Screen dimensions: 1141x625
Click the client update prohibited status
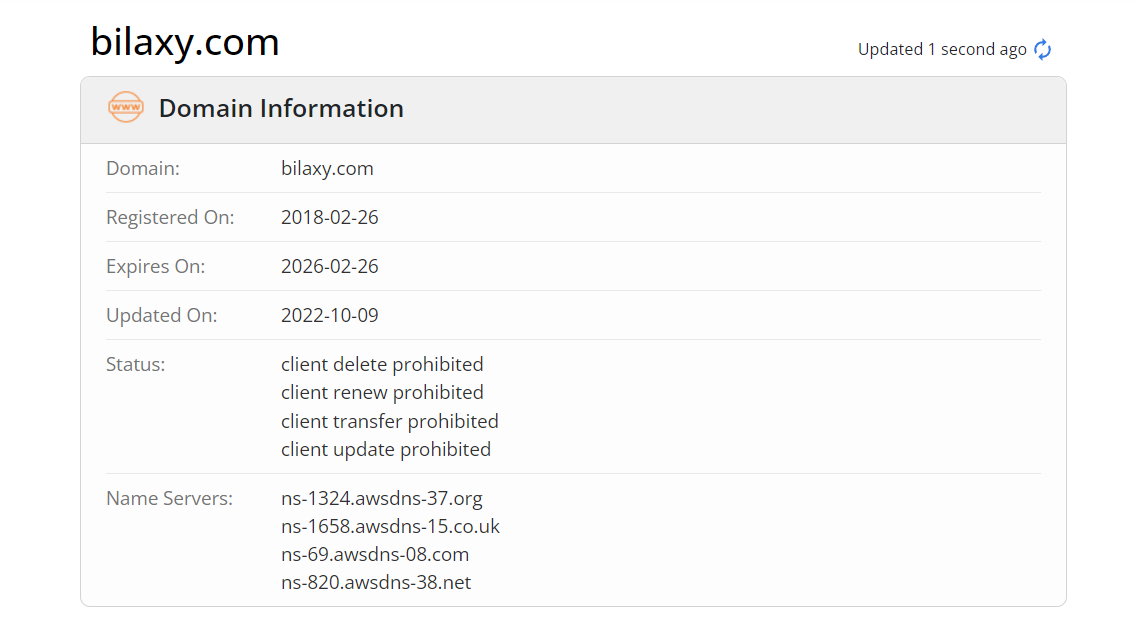point(386,450)
